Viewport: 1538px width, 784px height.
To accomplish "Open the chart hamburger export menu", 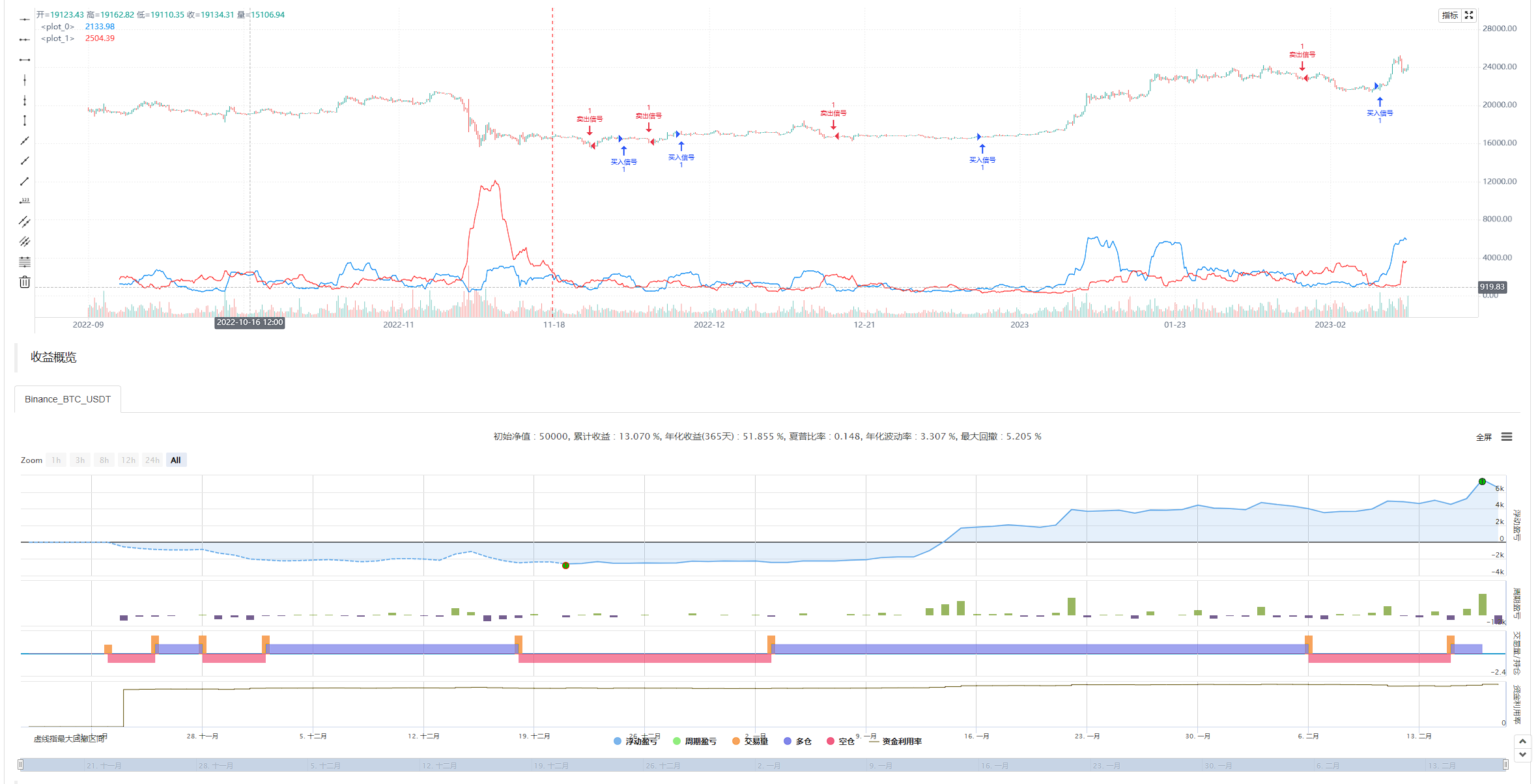I will (x=1506, y=437).
